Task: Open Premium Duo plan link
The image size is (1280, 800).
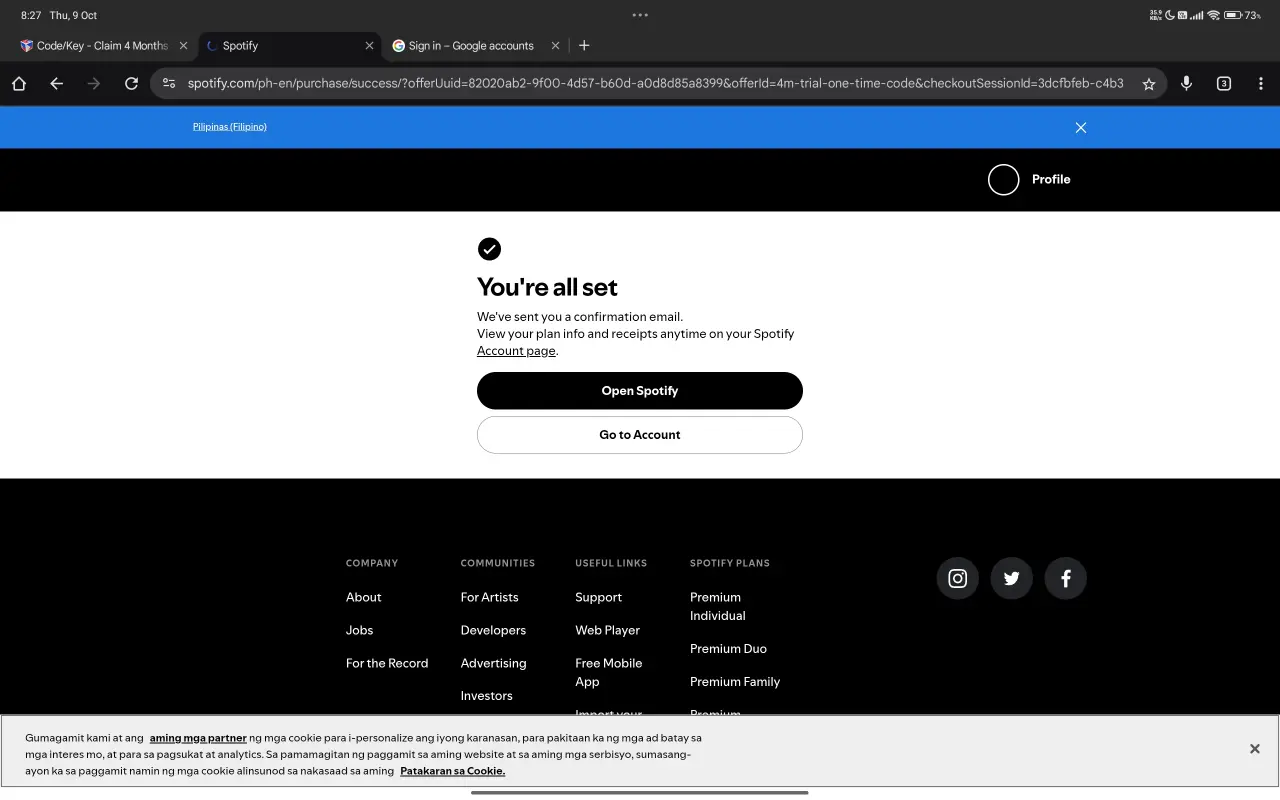Action: [x=728, y=649]
